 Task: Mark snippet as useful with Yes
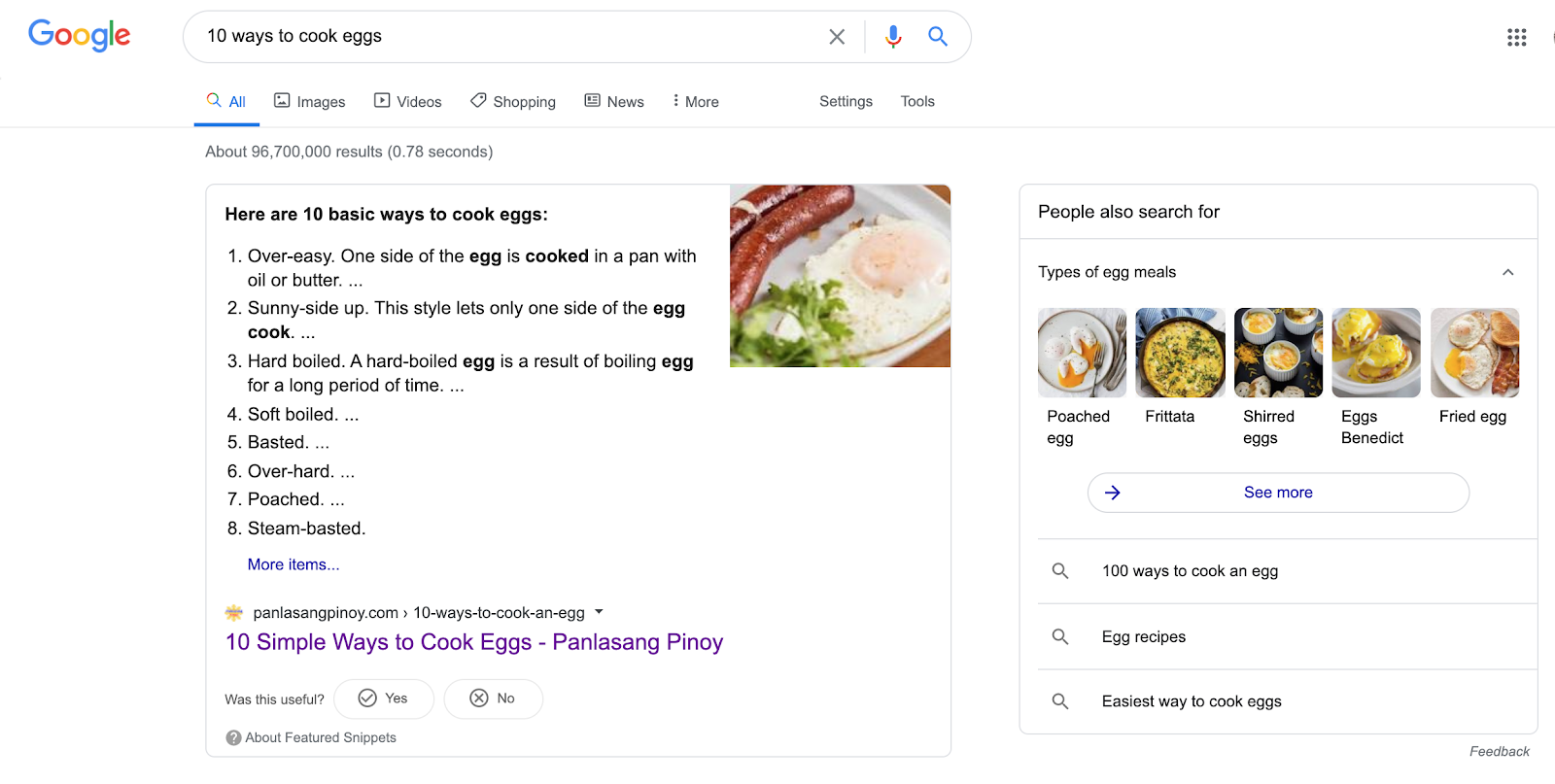pyautogui.click(x=384, y=699)
